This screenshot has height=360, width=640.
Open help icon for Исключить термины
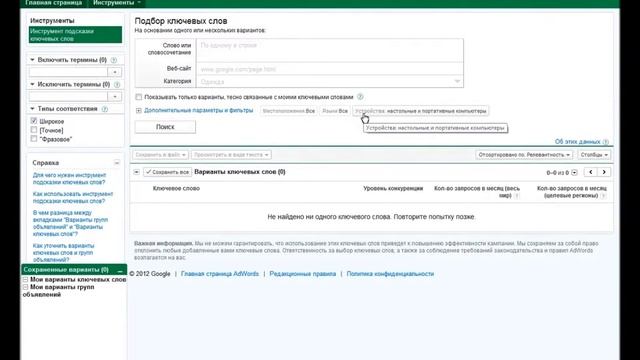(117, 84)
